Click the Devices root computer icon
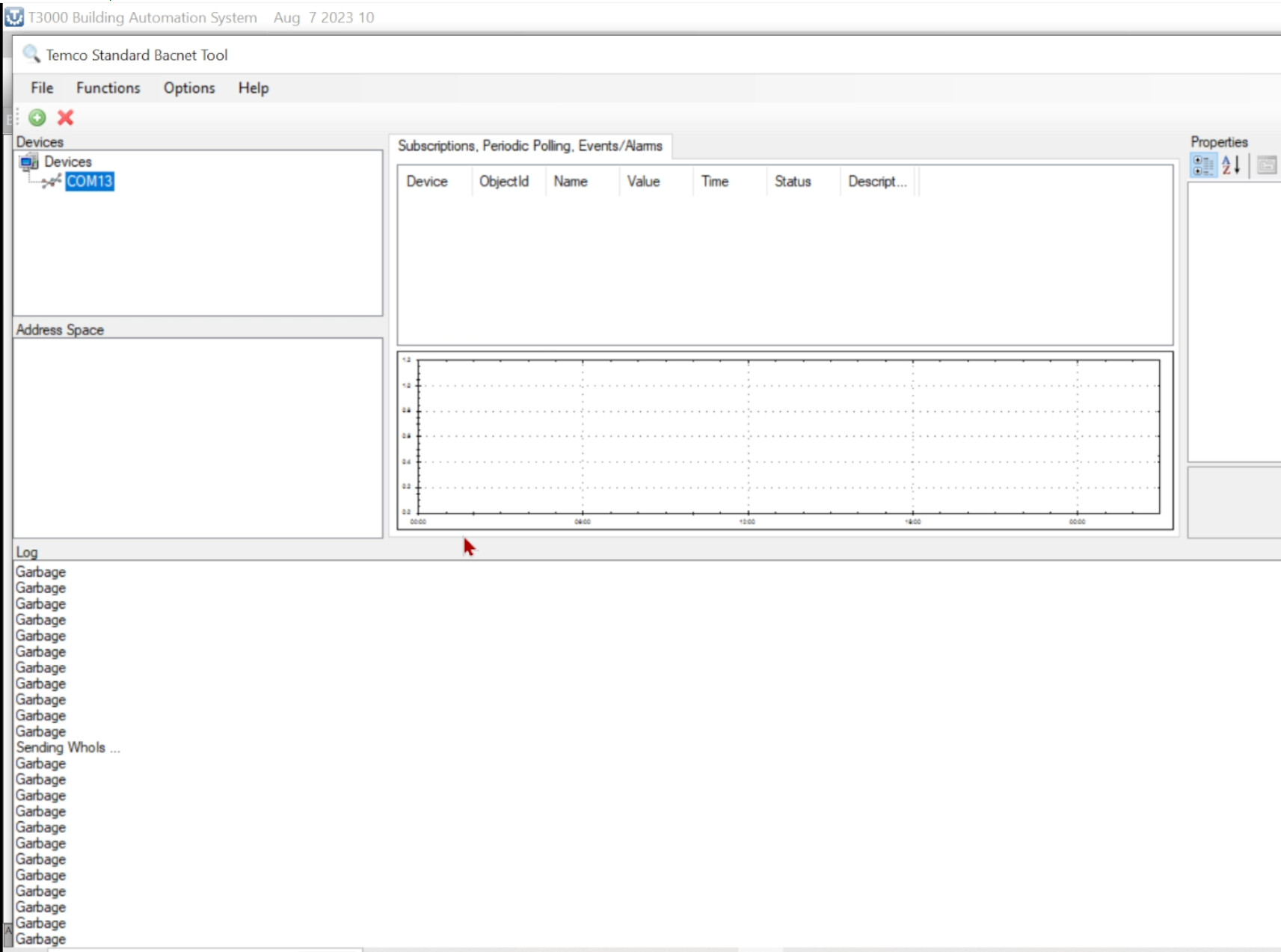This screenshot has width=1281, height=952. pyautogui.click(x=29, y=162)
